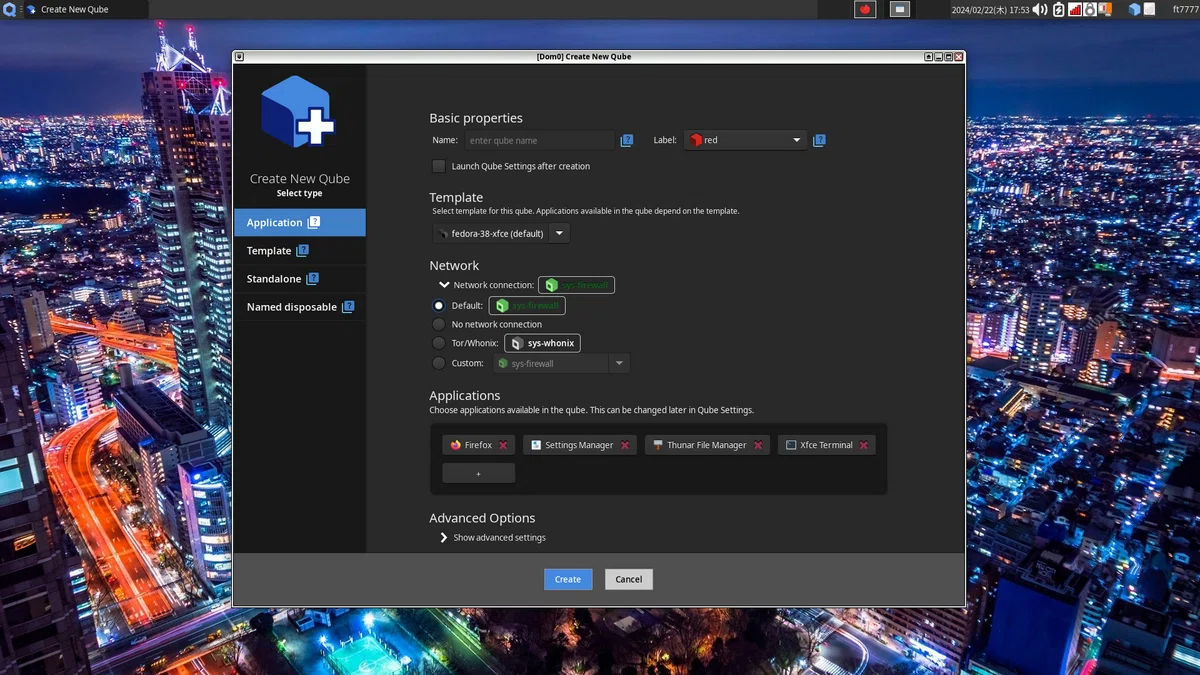Open the Qubes devices tray icon
The image size is (1200, 675).
point(1105,9)
